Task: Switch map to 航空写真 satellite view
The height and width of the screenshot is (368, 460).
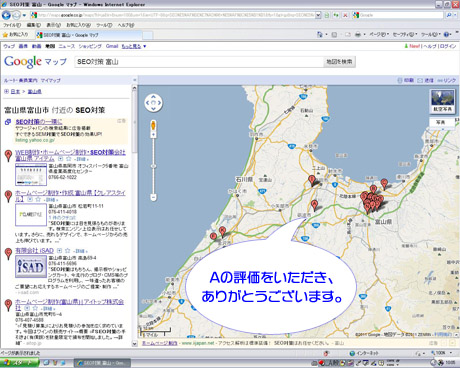Action: click(443, 101)
